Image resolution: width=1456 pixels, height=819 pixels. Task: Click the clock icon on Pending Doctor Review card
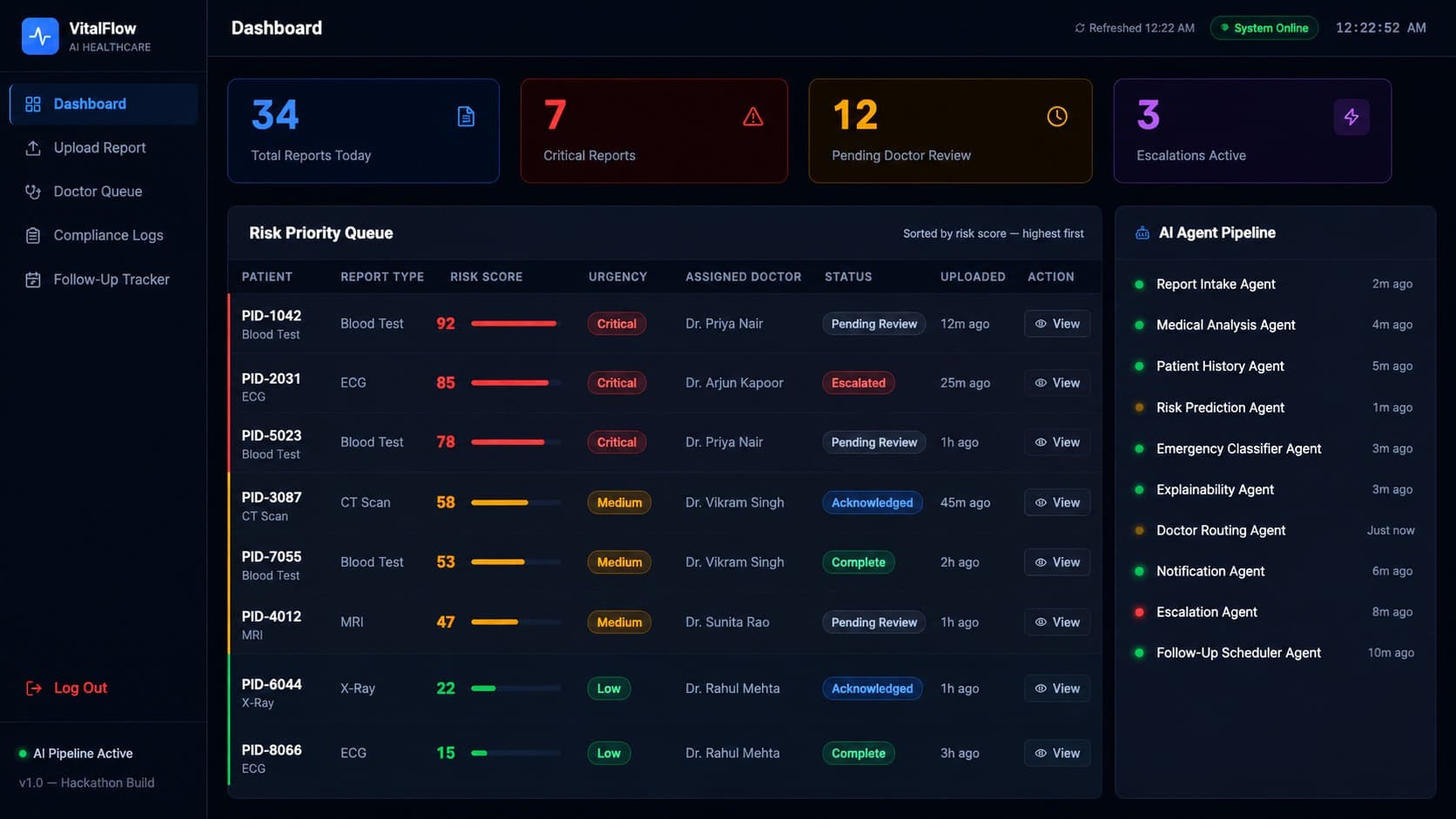coord(1057,117)
